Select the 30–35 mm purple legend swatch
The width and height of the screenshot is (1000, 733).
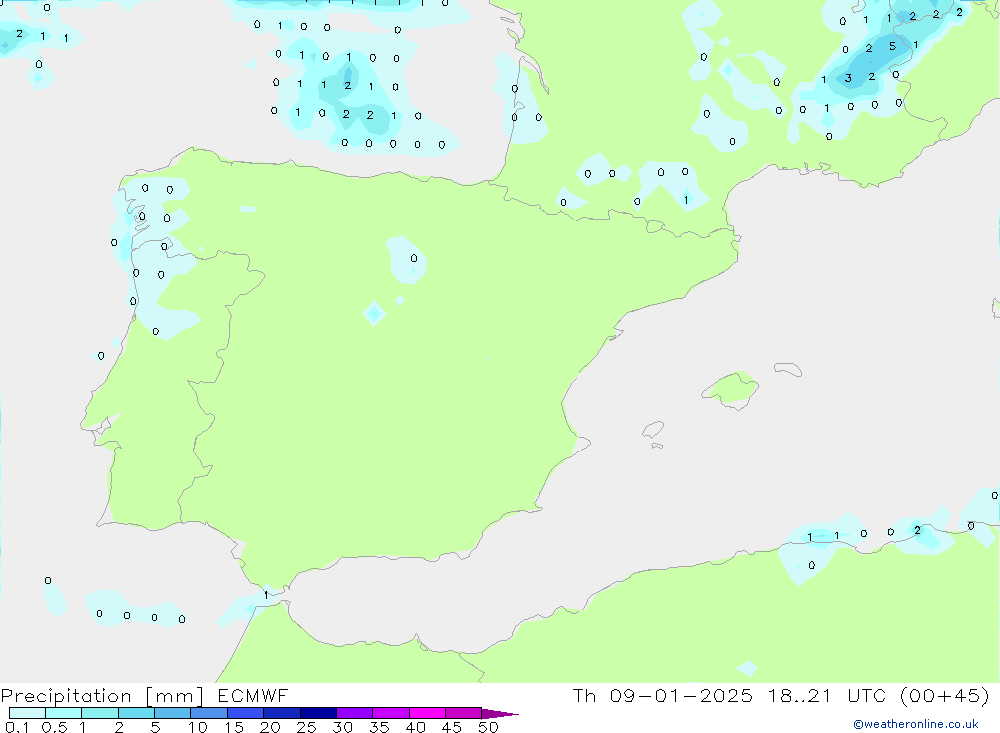tap(354, 713)
